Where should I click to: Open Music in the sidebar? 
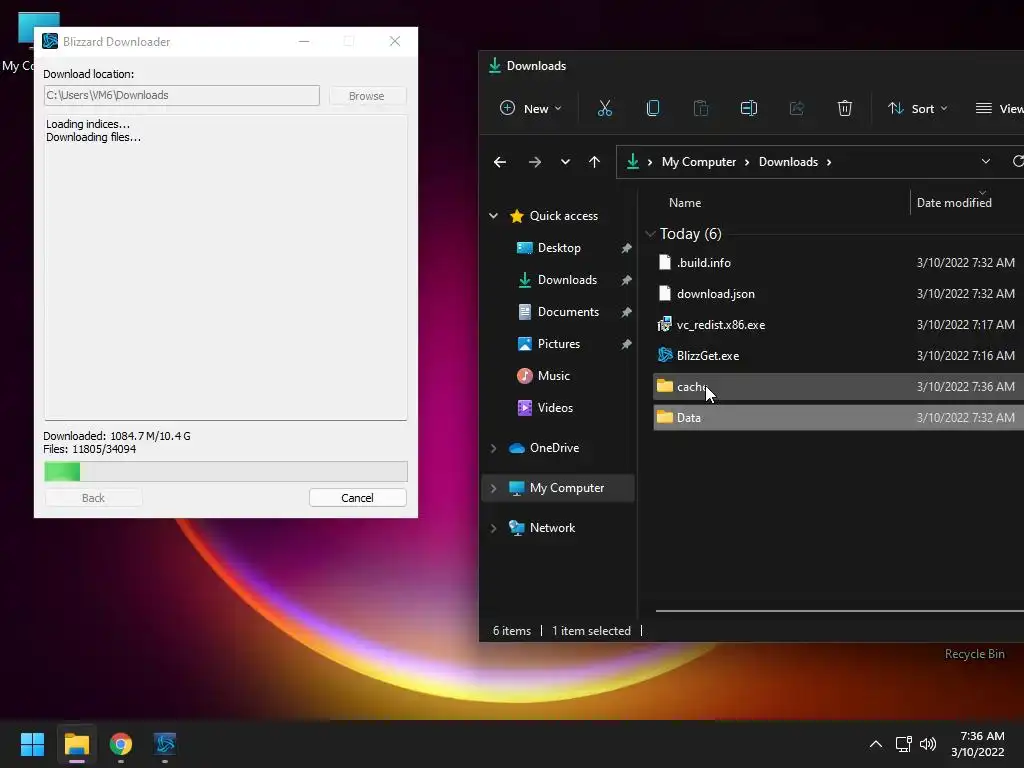point(553,376)
